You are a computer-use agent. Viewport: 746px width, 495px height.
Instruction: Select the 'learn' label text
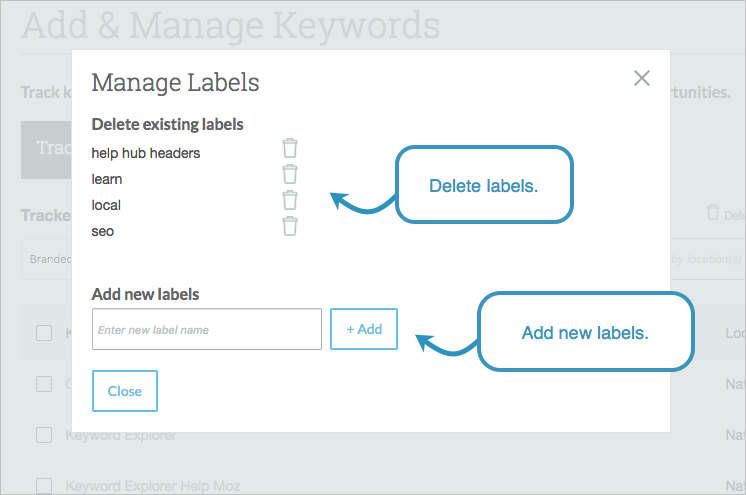click(107, 179)
